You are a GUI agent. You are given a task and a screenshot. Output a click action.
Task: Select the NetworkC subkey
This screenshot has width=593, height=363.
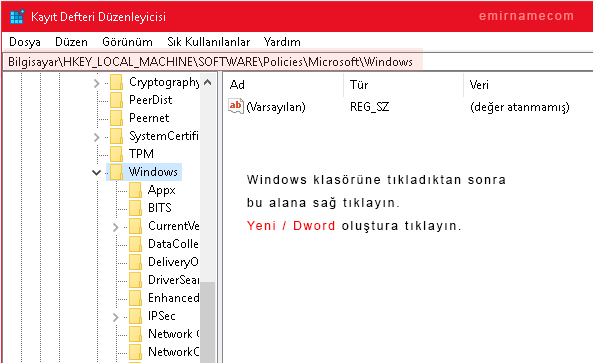173,352
